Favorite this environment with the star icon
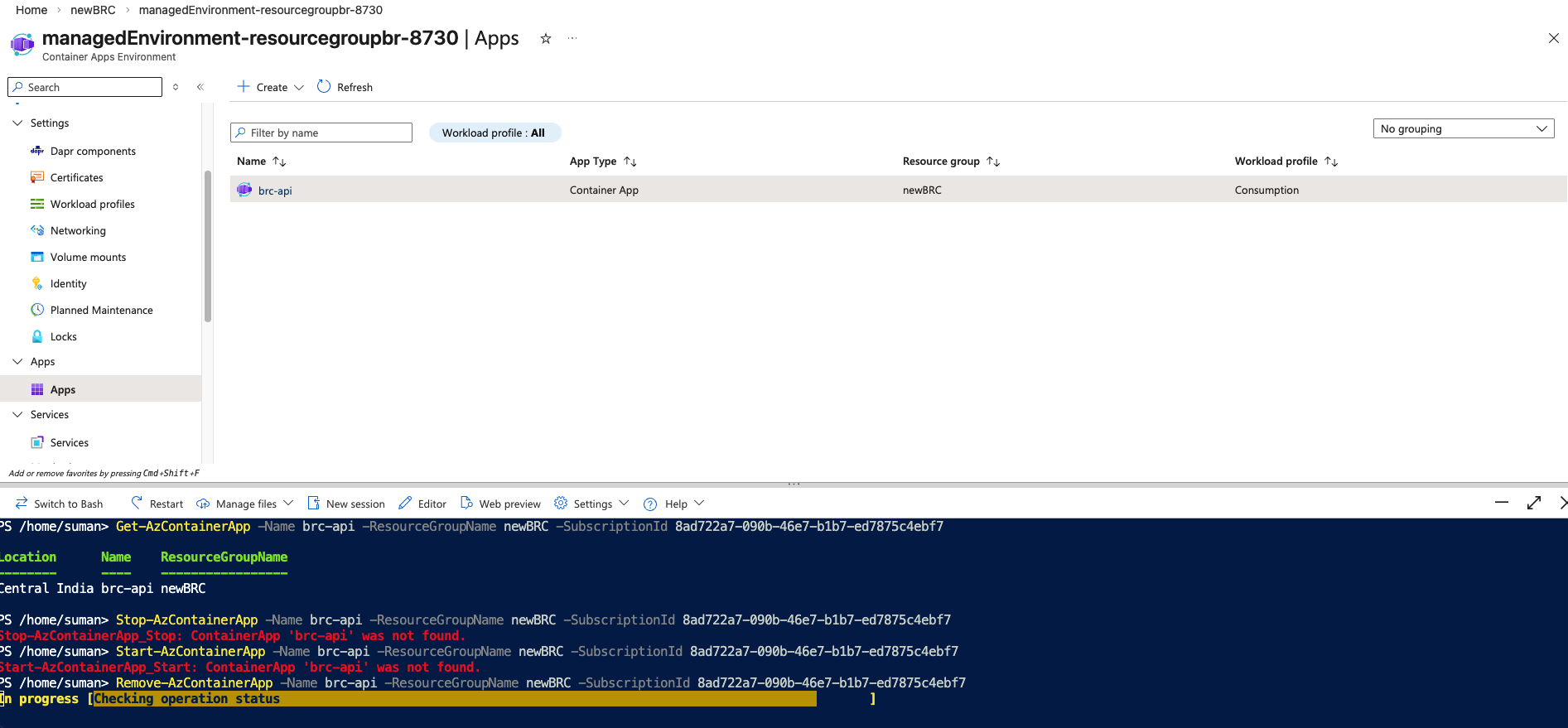The image size is (1568, 728). [546, 38]
